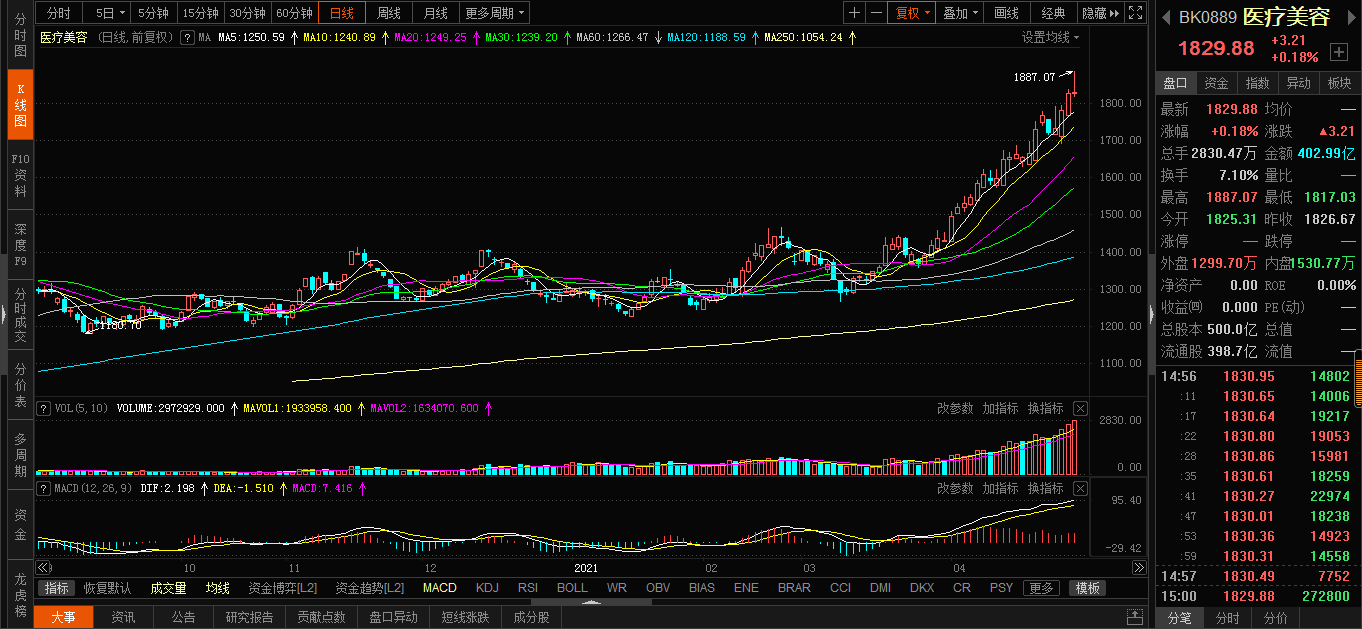
Task: Click the zoom in plus icon
Action: (x=854, y=13)
